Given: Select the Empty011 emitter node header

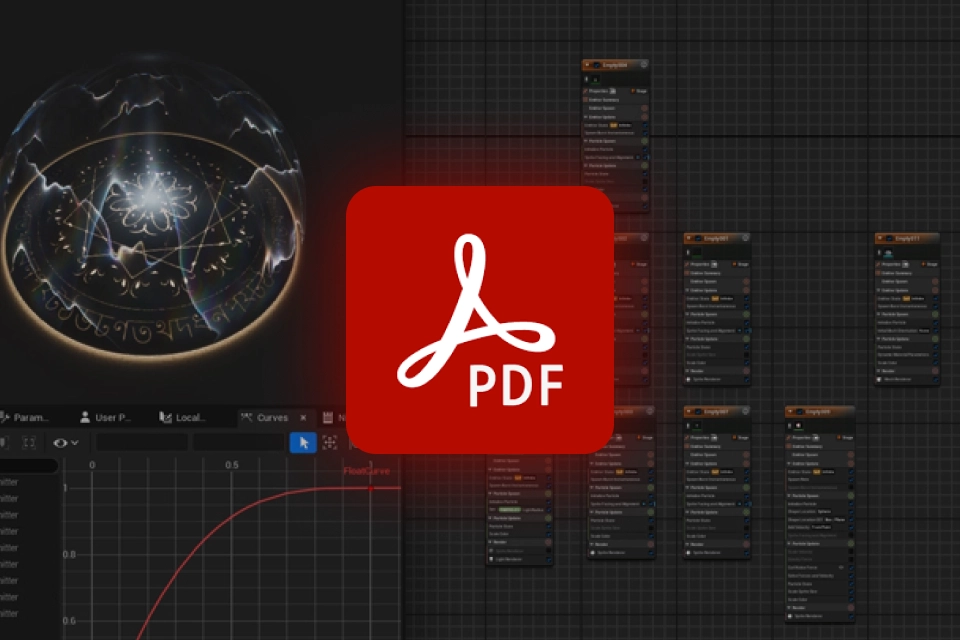Looking at the screenshot, I should click(x=907, y=238).
